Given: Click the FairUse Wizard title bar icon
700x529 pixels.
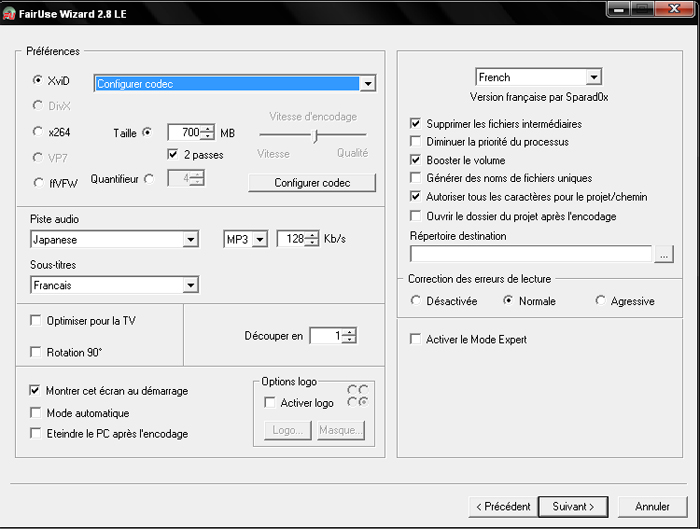Looking at the screenshot, I should (x=9, y=13).
